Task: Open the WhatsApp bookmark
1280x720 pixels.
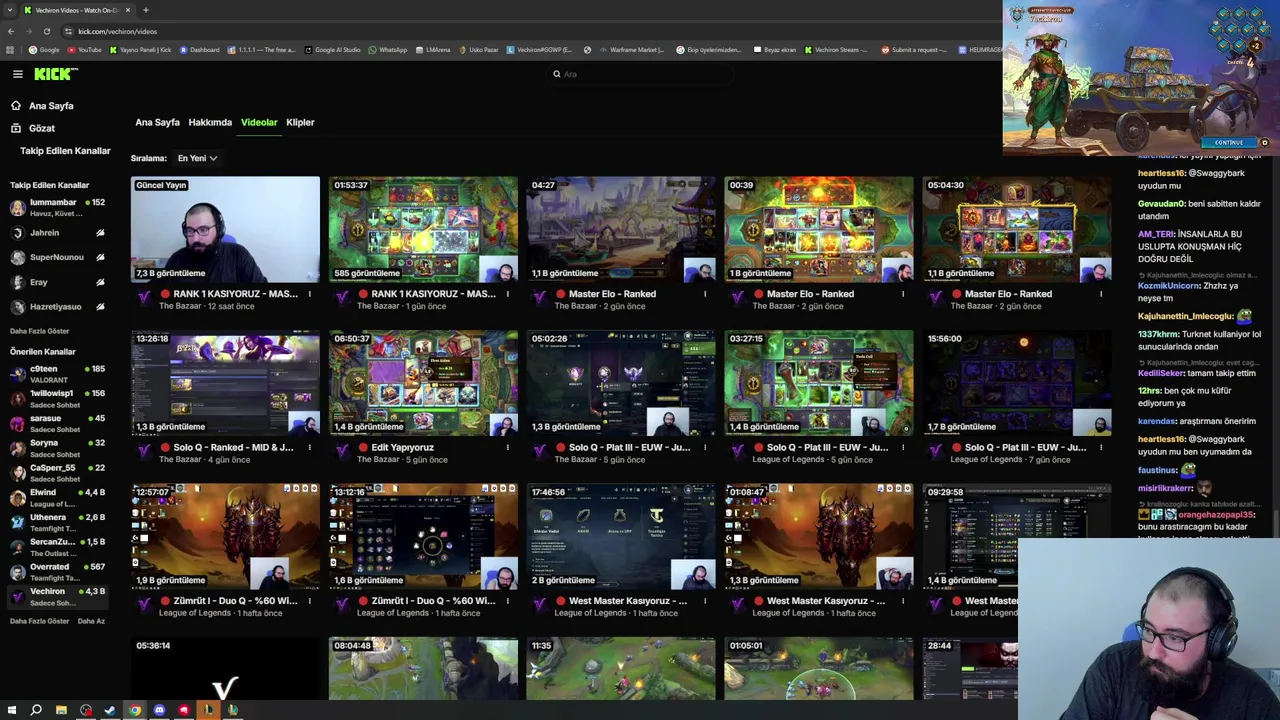Action: click(388, 50)
